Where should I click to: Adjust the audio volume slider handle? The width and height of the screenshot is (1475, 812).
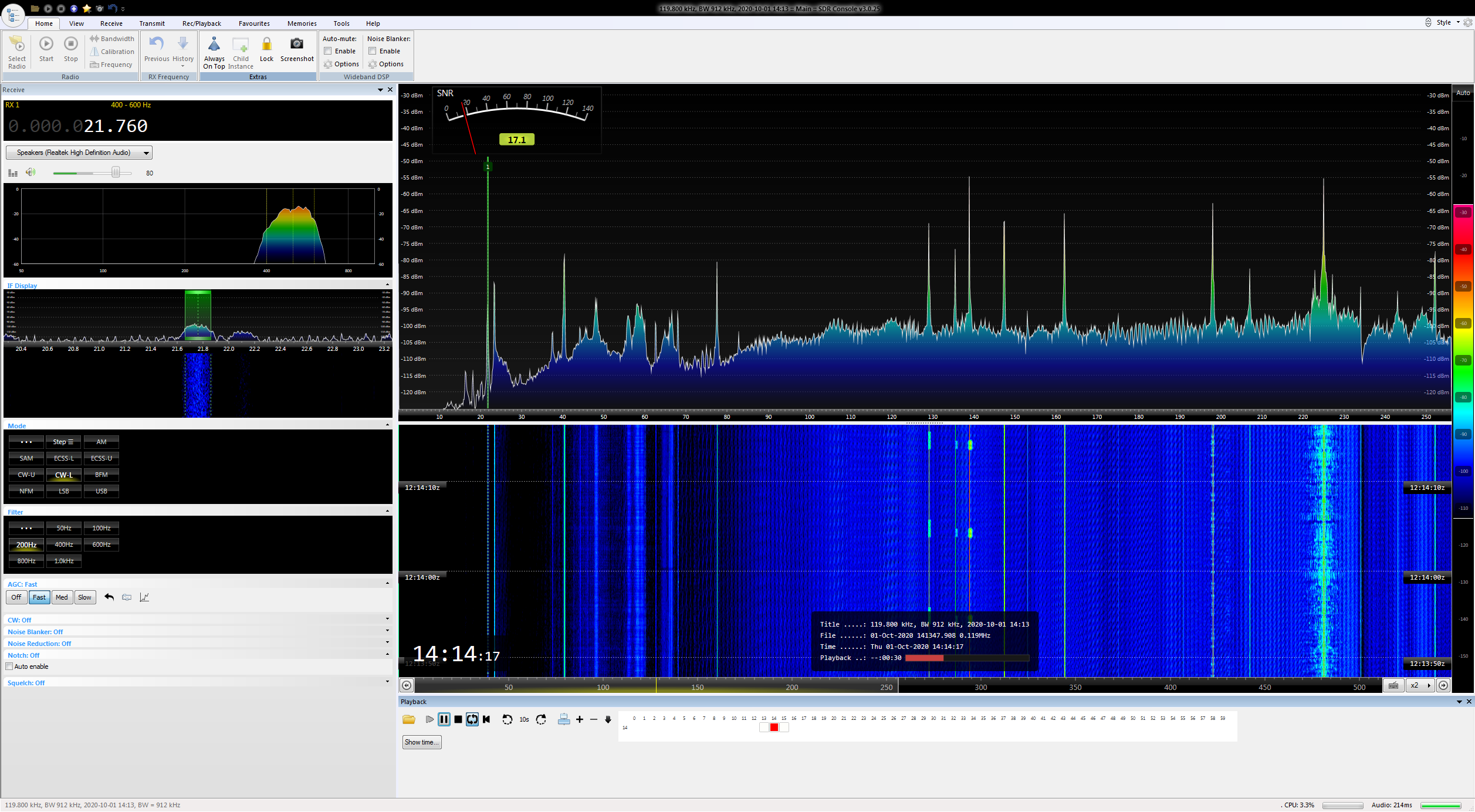(116, 172)
